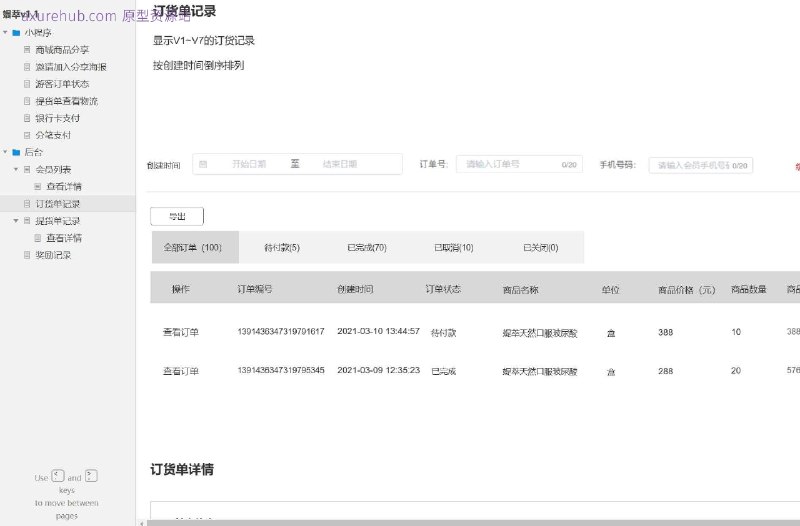
Task: Open 查看订单 for order ending 5345
Action: [181, 371]
